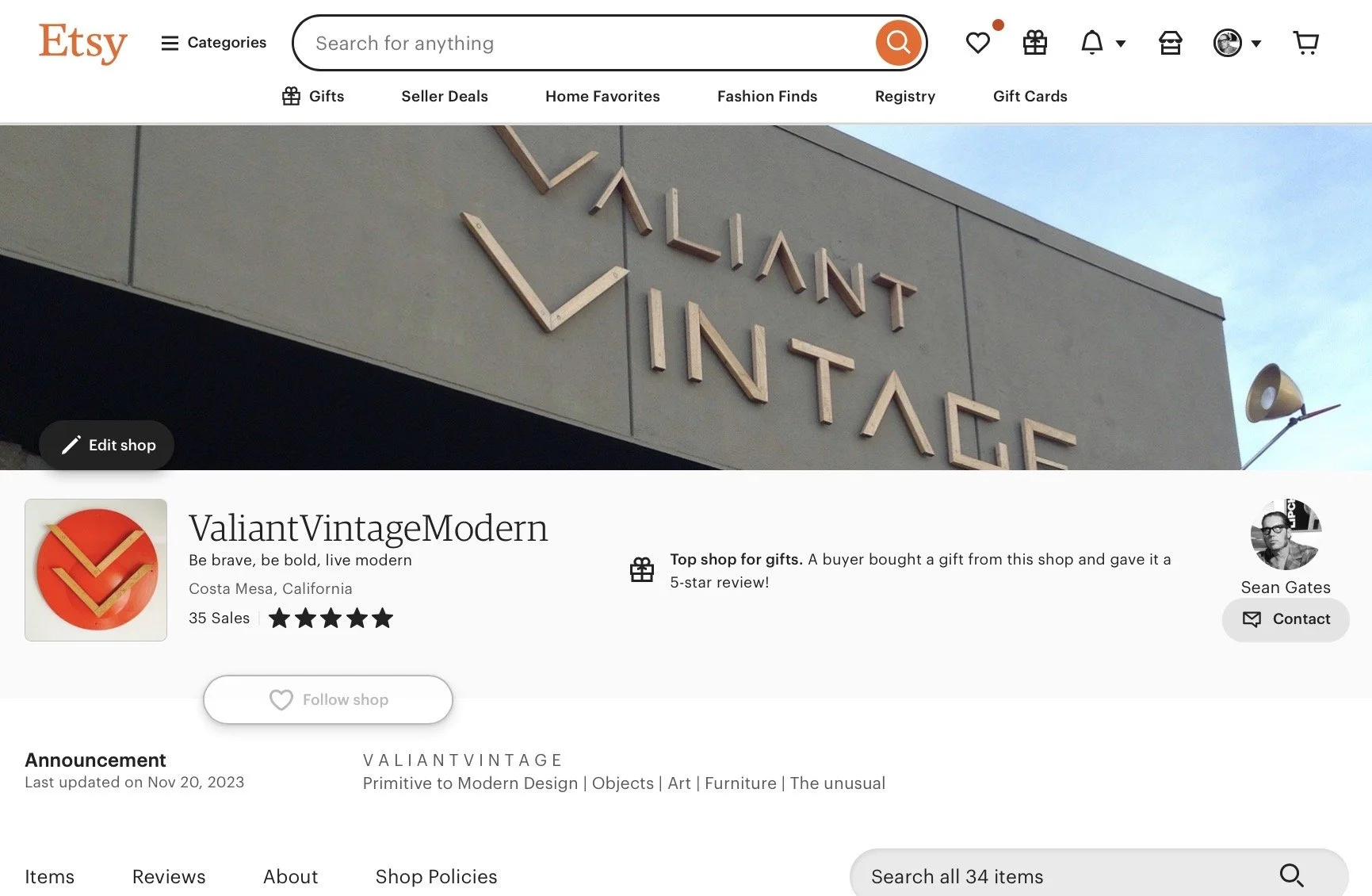This screenshot has height=896, width=1372.
Task: Click the ValiantVintageModern shop logo thumbnail
Action: [96, 570]
